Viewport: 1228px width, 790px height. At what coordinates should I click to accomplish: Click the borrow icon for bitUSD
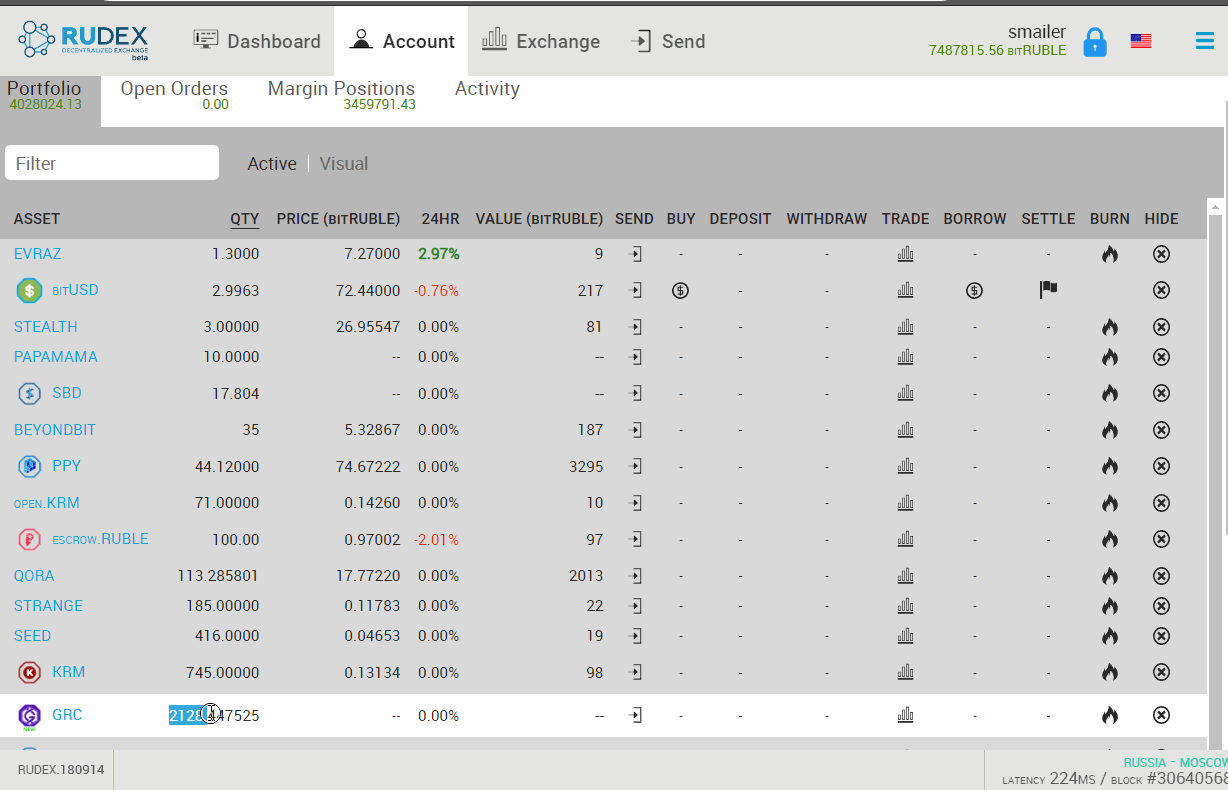974,291
